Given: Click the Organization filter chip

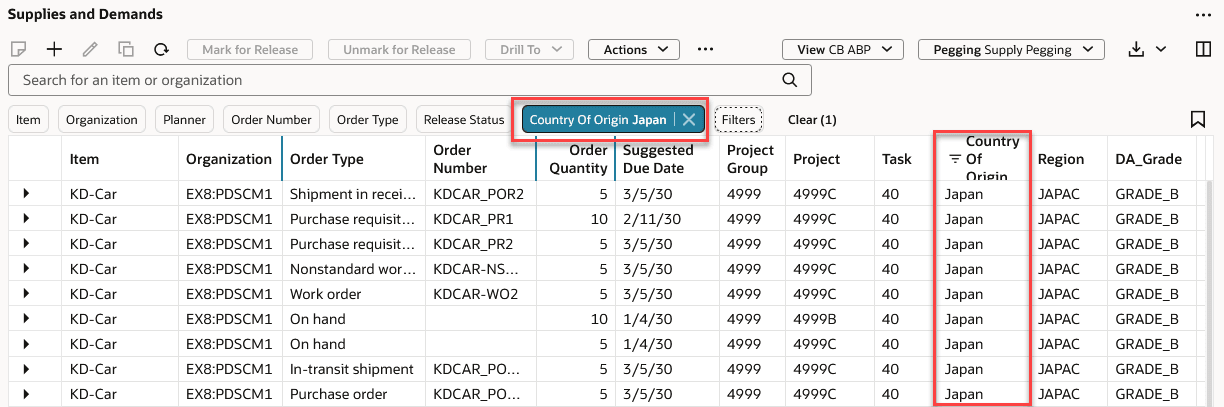Looking at the screenshot, I should coord(102,120).
